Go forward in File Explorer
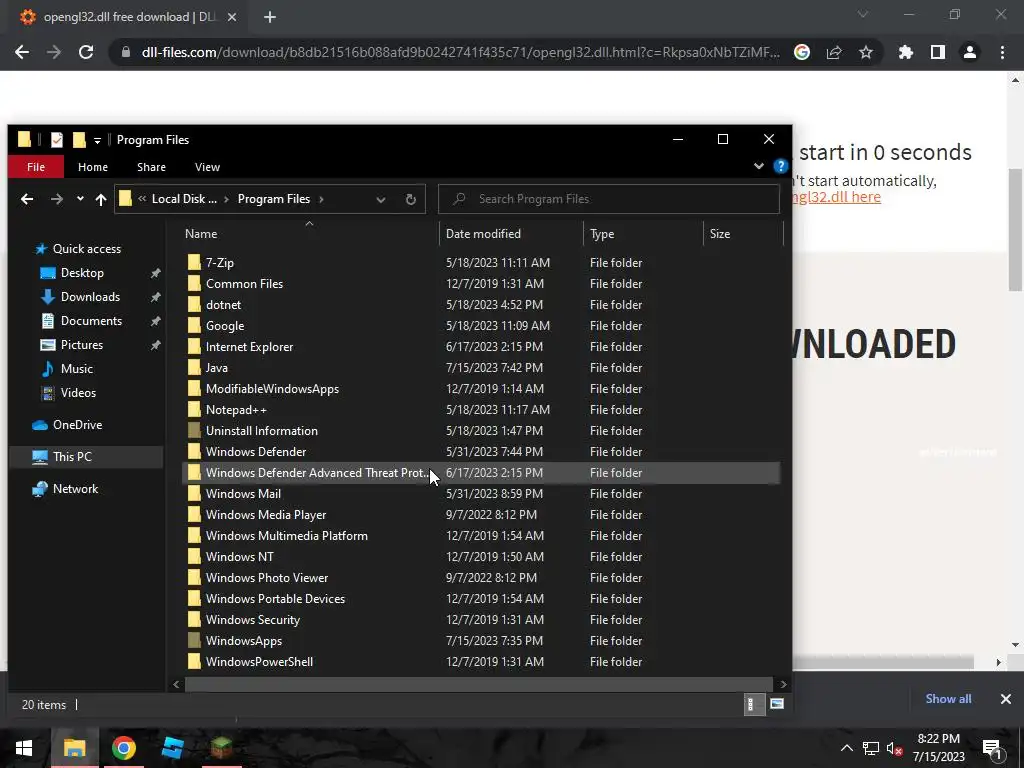 click(x=57, y=199)
